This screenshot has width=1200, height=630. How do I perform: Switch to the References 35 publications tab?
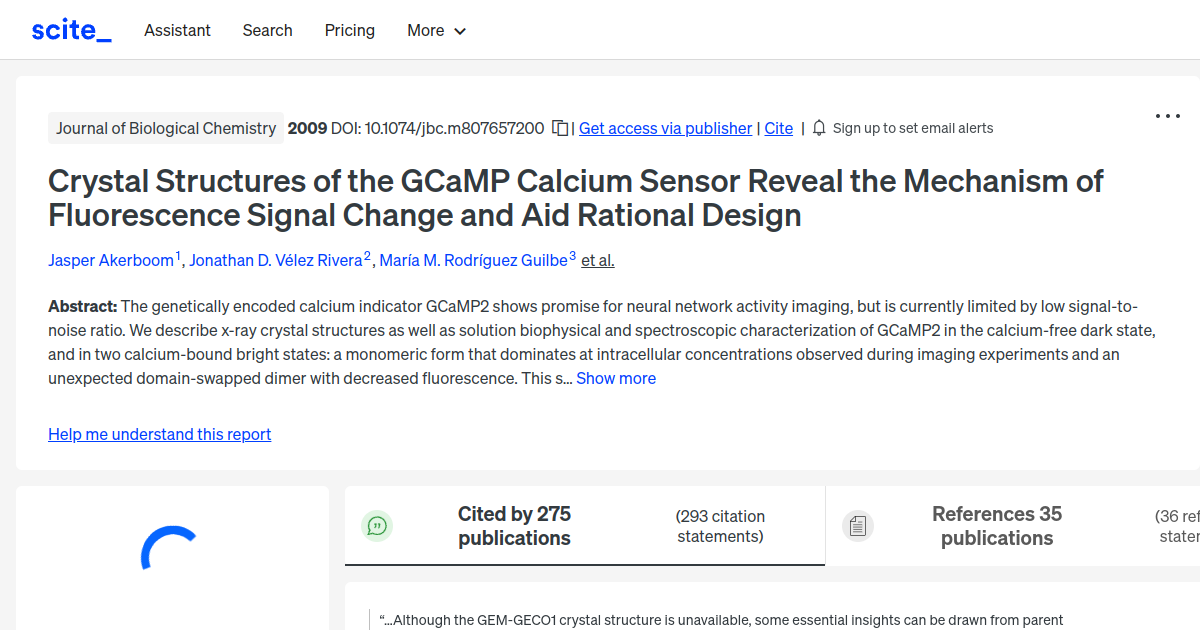[996, 525]
